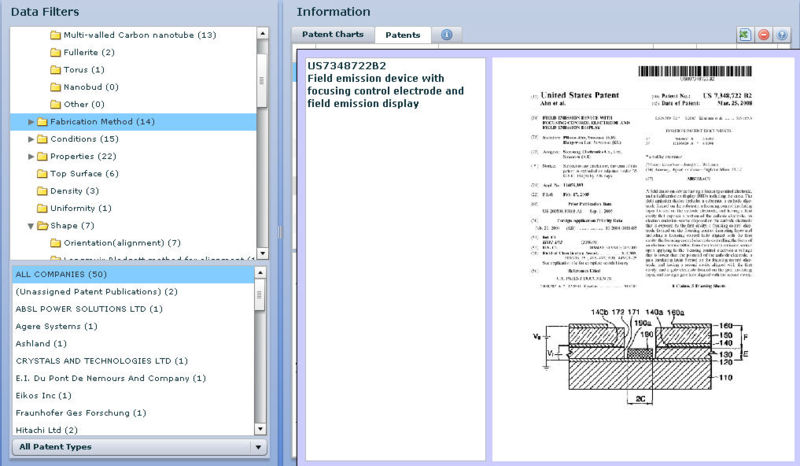Collapse the Shape tree node
This screenshot has height=466, width=800.
[31, 226]
